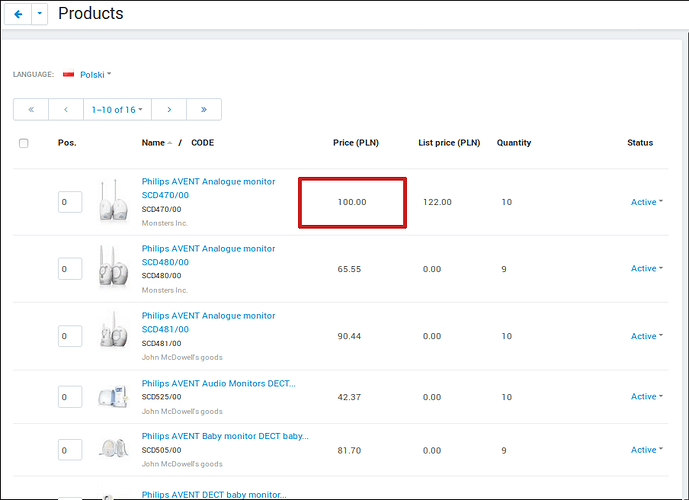Click quantity 9 for SCD480/00 row
This screenshot has width=689, height=500.
coord(504,269)
